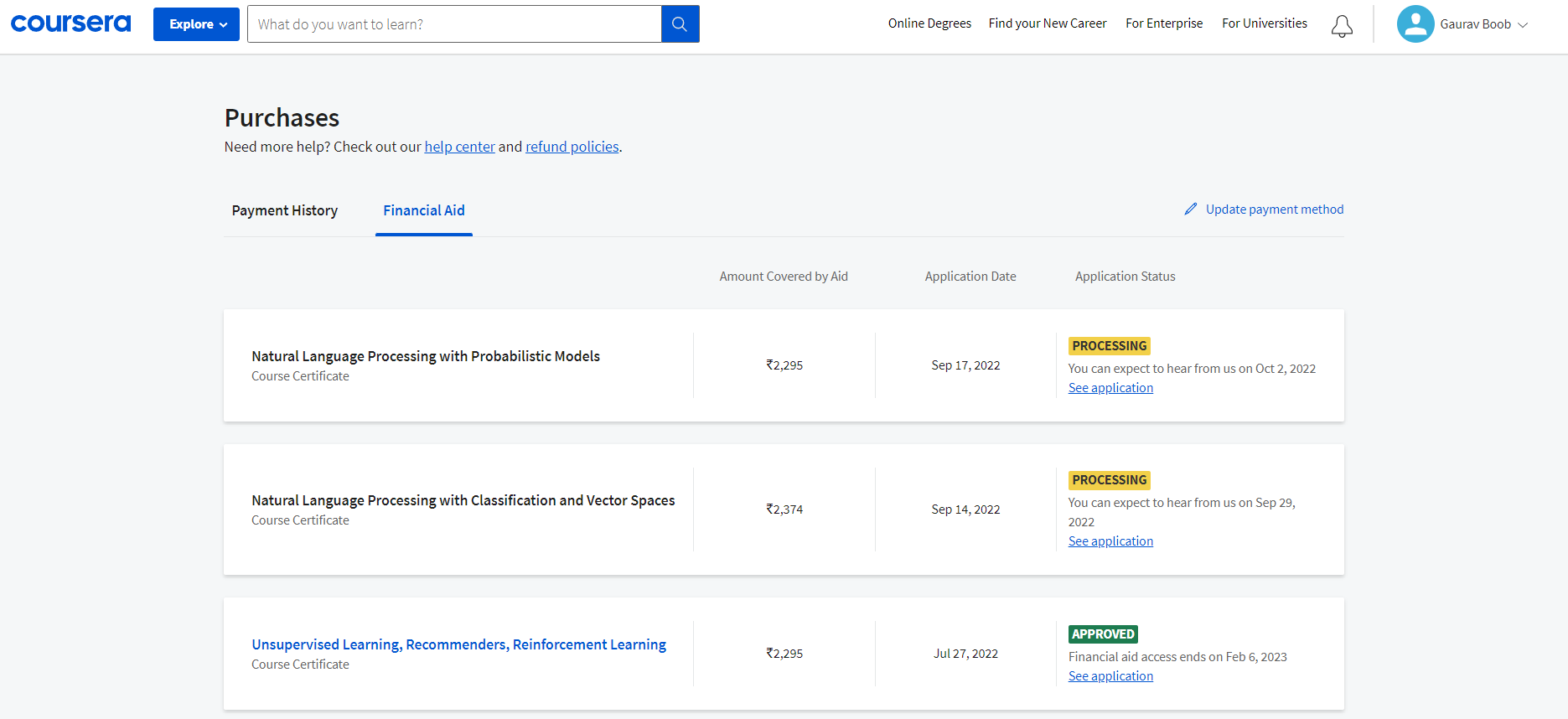Open the refund policies link
1568x719 pixels.
pyautogui.click(x=572, y=147)
